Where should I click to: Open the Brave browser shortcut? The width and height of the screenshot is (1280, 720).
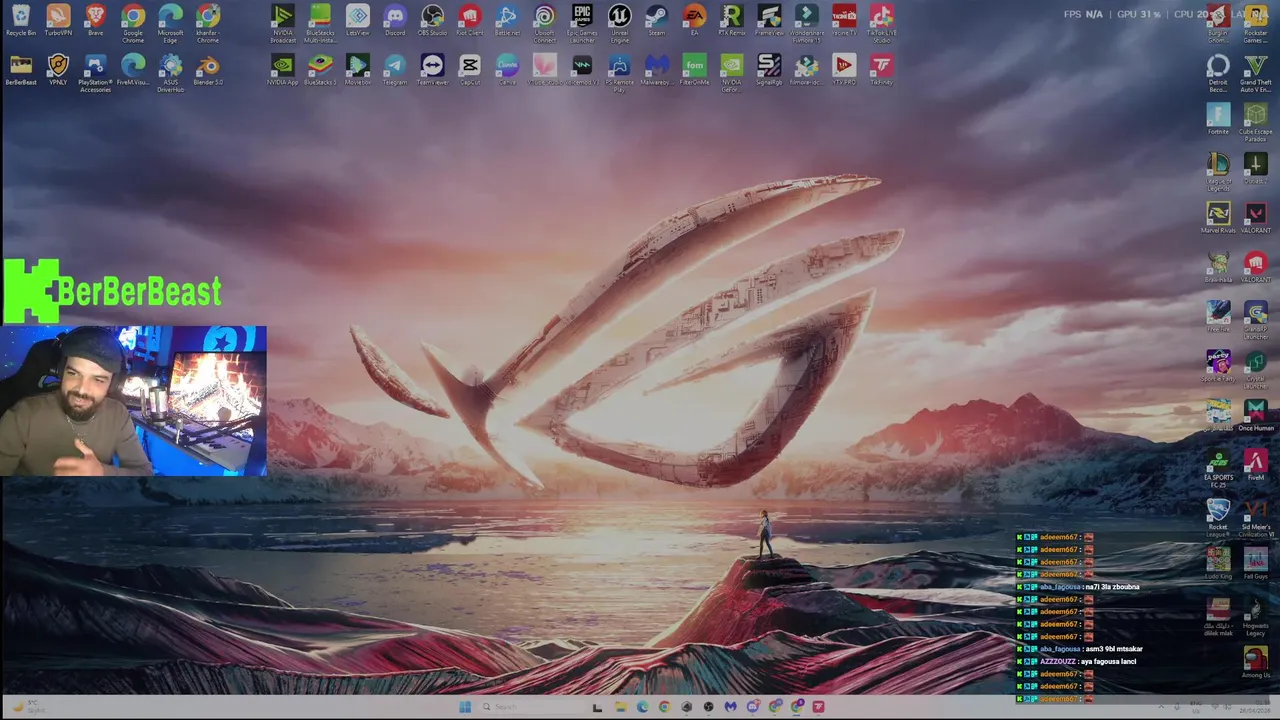96,20
